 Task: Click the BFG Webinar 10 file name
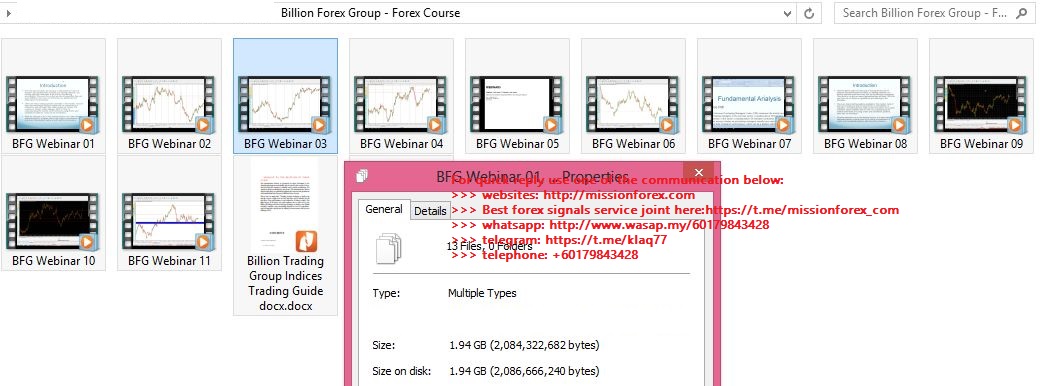pyautogui.click(x=53, y=261)
